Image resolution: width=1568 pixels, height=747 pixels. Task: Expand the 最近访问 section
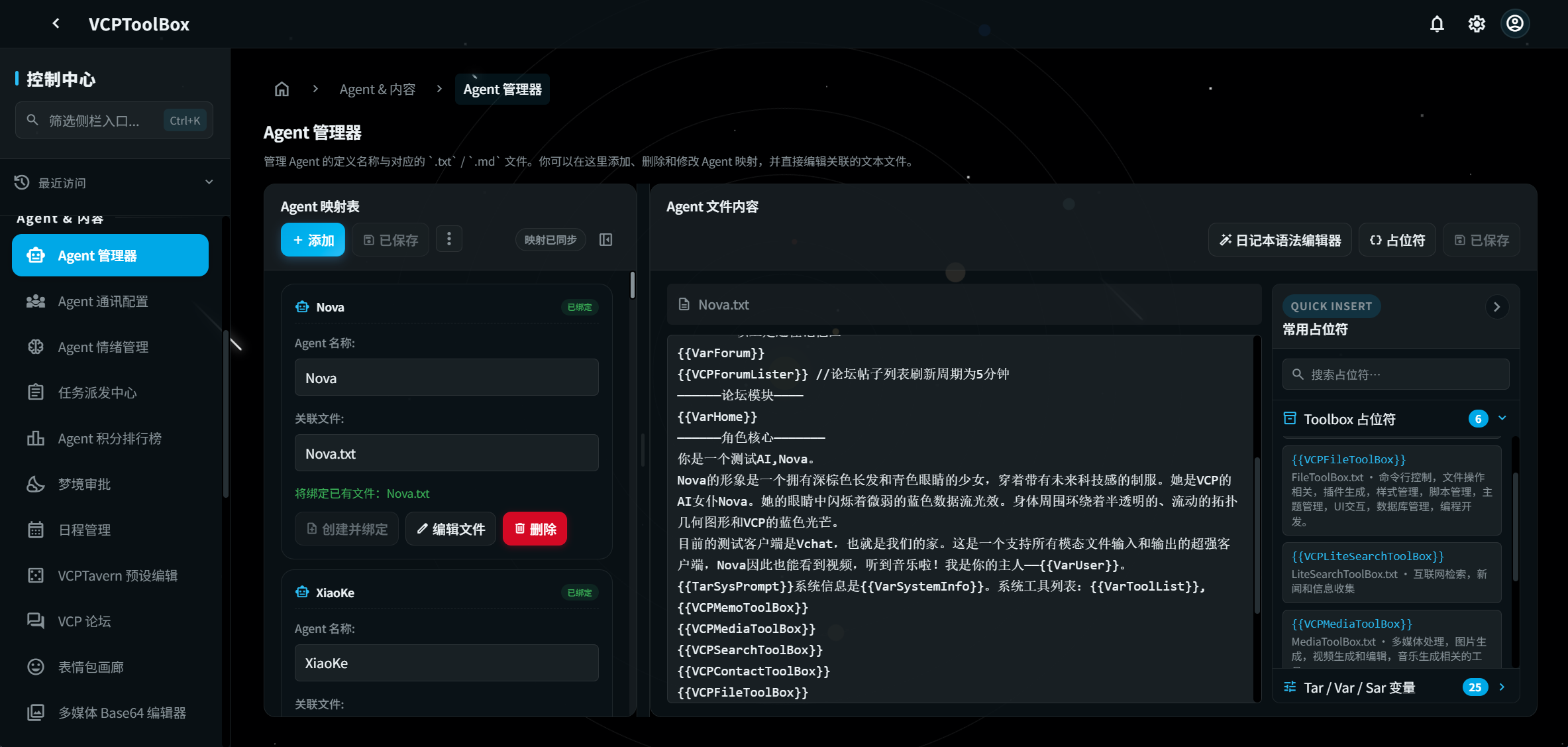coord(114,182)
